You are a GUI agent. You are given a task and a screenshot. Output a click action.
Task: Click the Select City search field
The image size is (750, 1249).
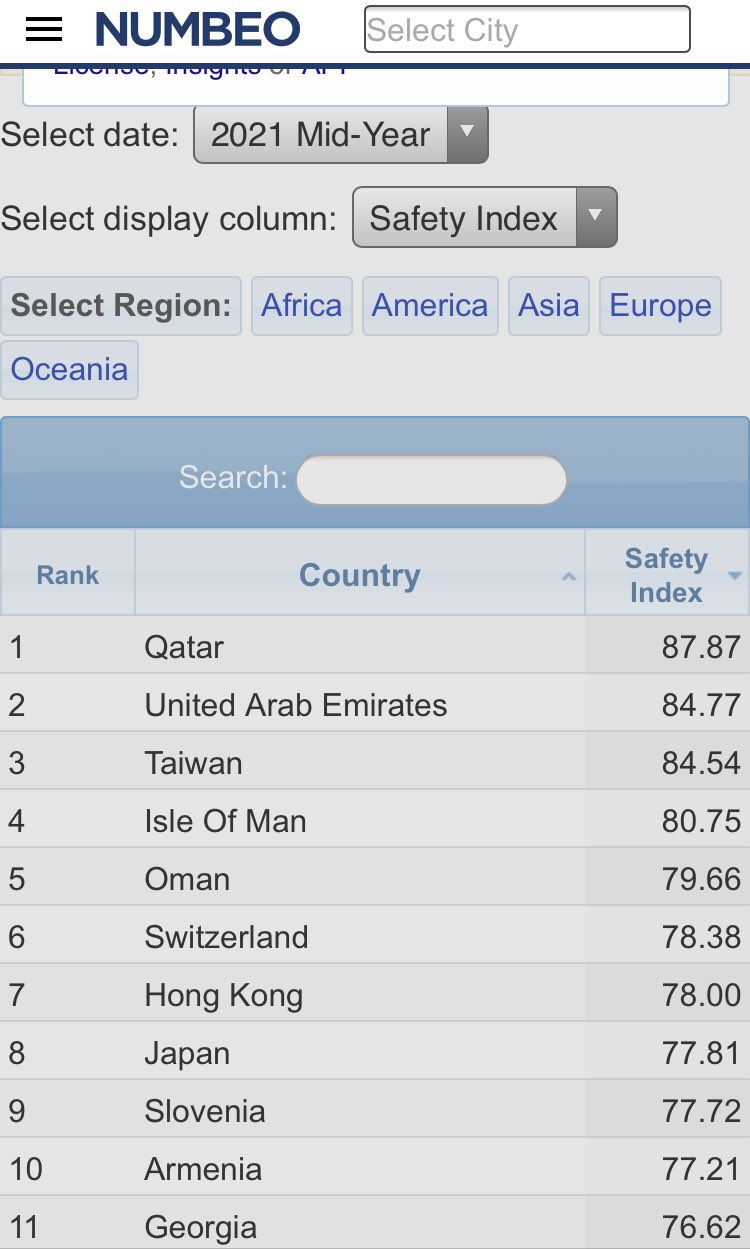527,29
